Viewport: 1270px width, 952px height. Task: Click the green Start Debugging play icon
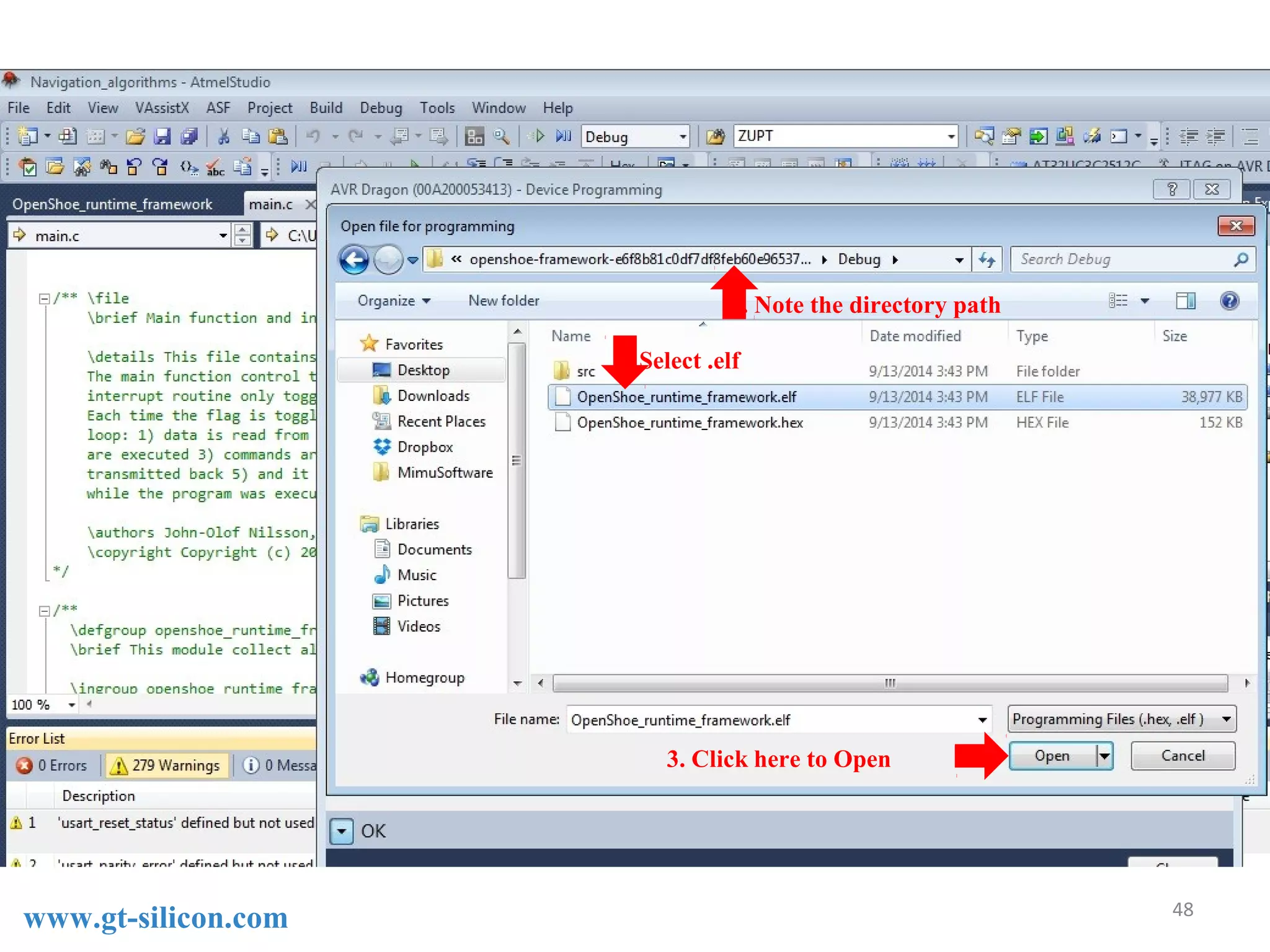click(538, 136)
